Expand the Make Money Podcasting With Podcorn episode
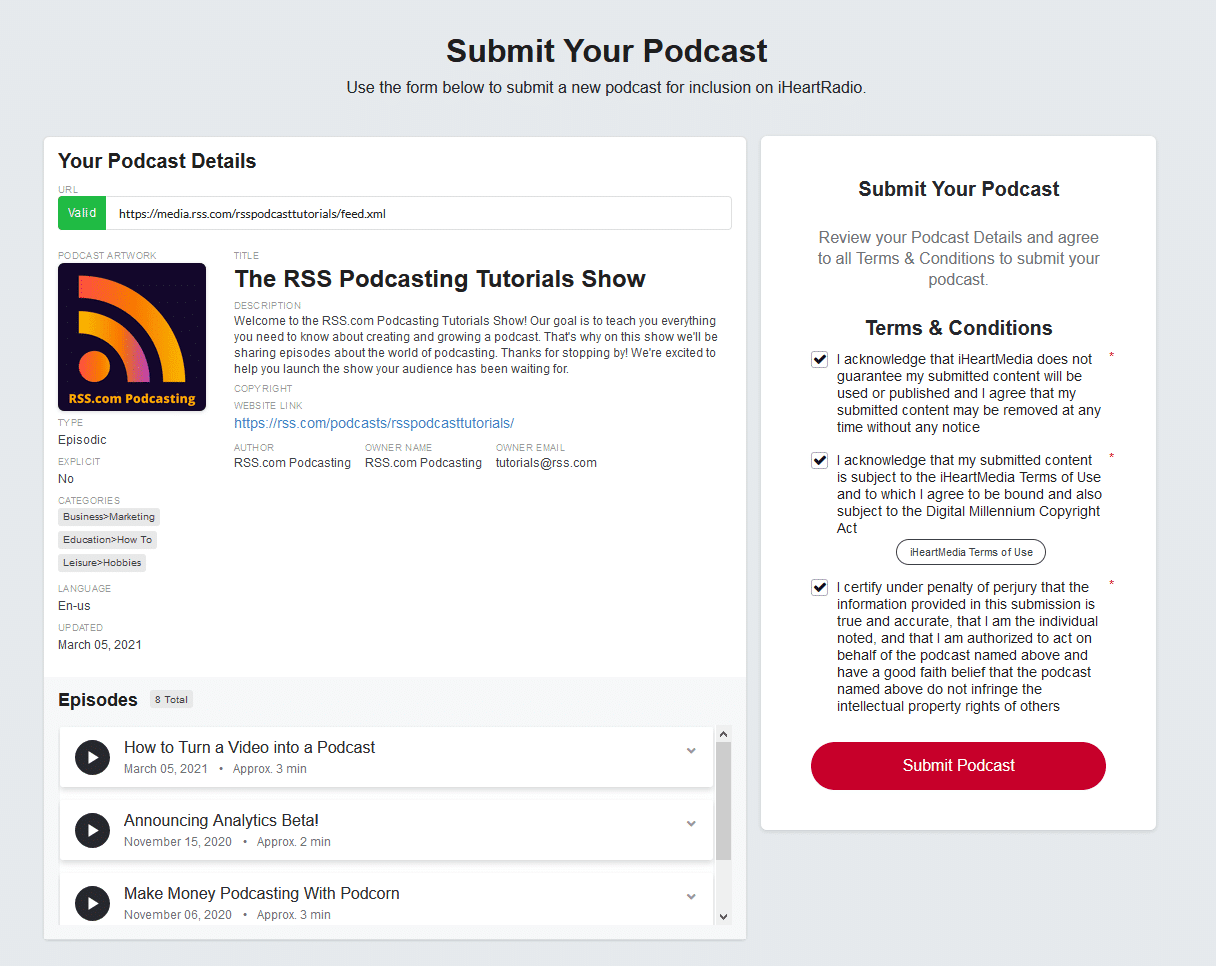 (691, 896)
